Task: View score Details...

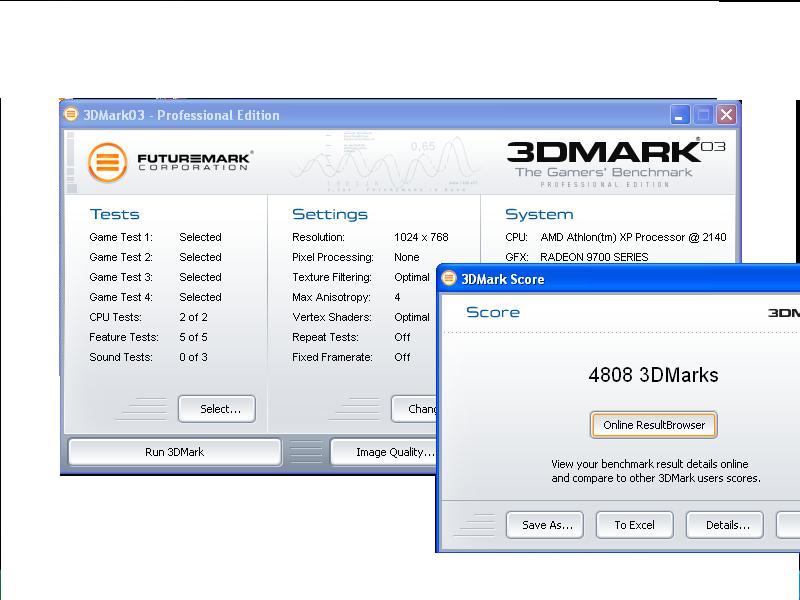Action: tap(725, 525)
